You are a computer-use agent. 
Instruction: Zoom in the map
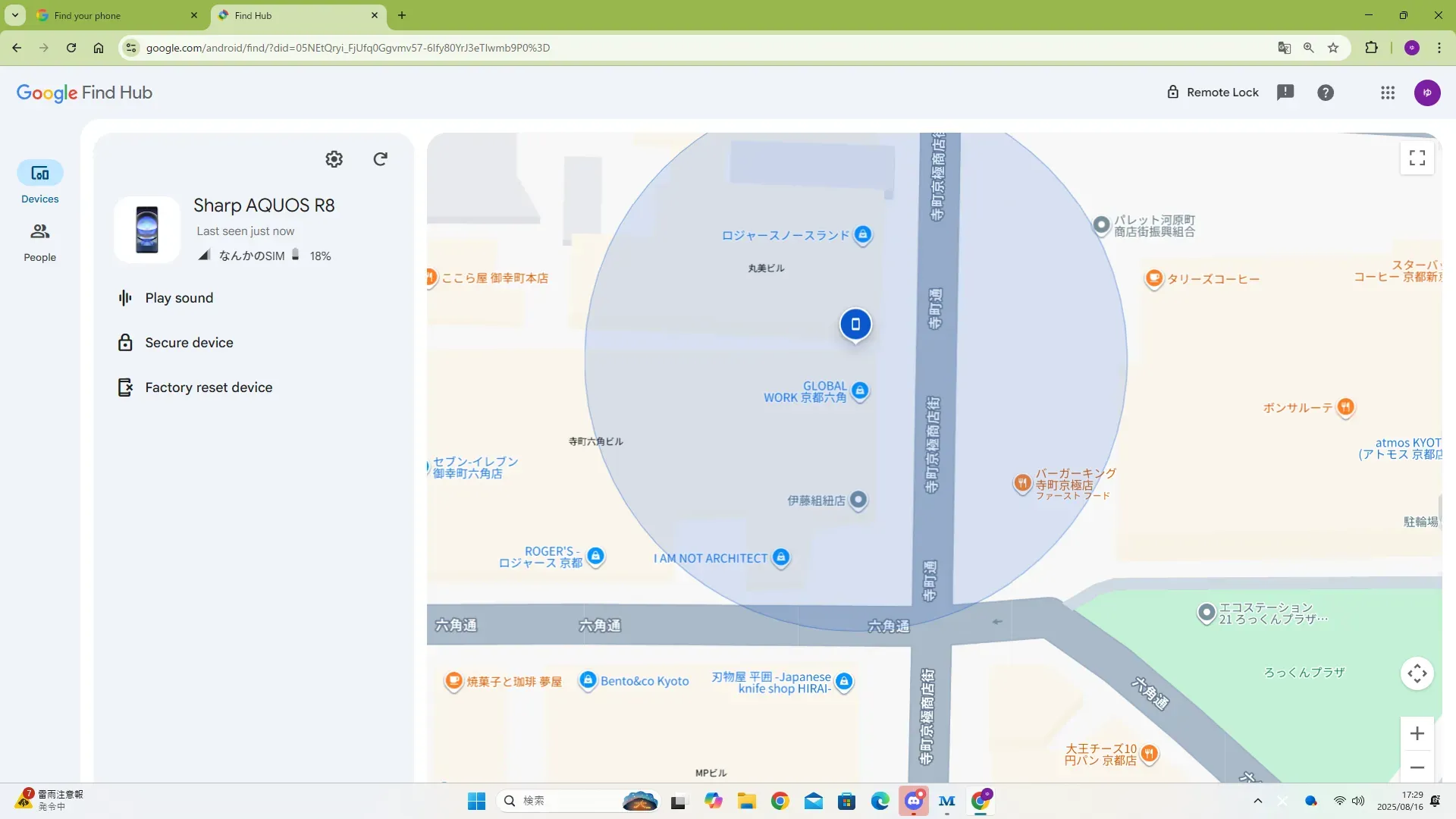point(1417,733)
